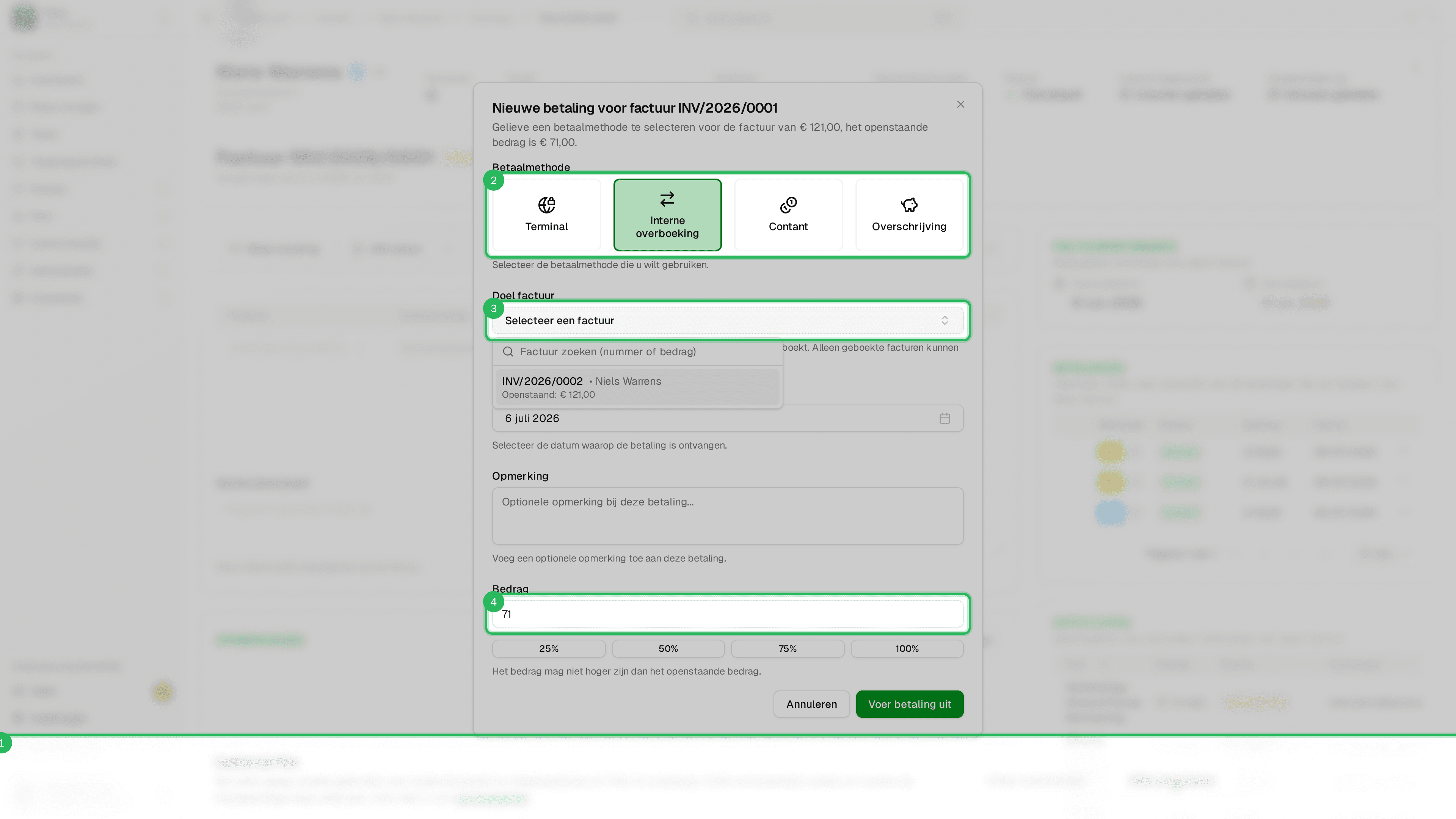Click the Annuleren button
This screenshot has height=819, width=1456.
(811, 704)
